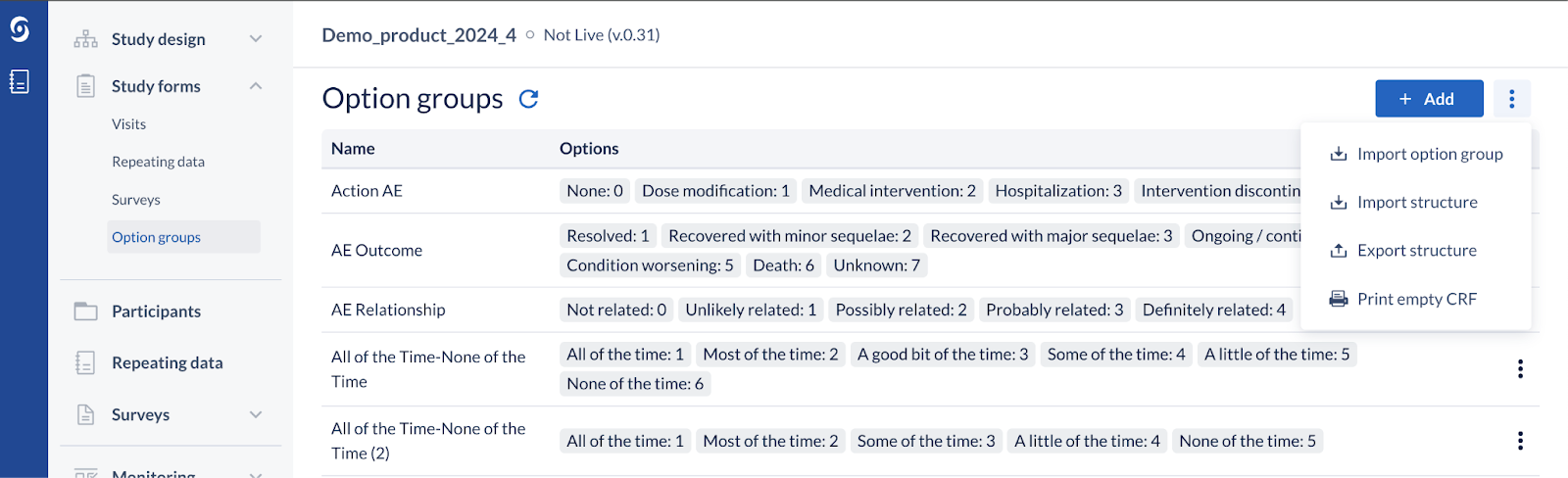Image resolution: width=1568 pixels, height=478 pixels.
Task: Open row menu for All of the Time-None of the Time
Action: coord(1520,369)
